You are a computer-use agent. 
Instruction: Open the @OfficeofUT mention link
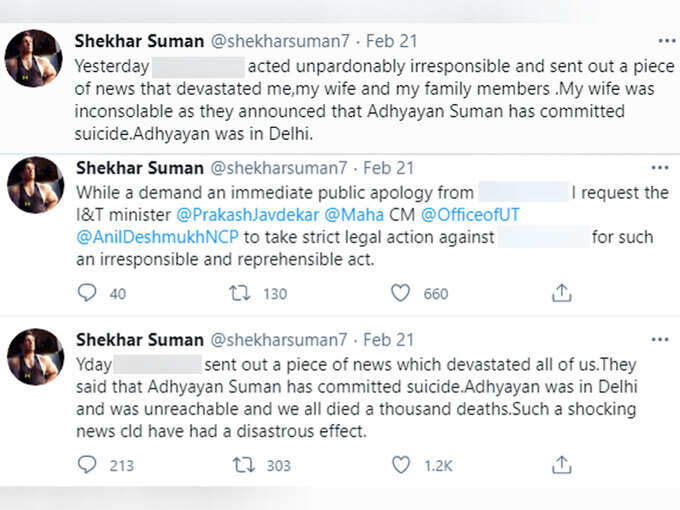(x=470, y=215)
